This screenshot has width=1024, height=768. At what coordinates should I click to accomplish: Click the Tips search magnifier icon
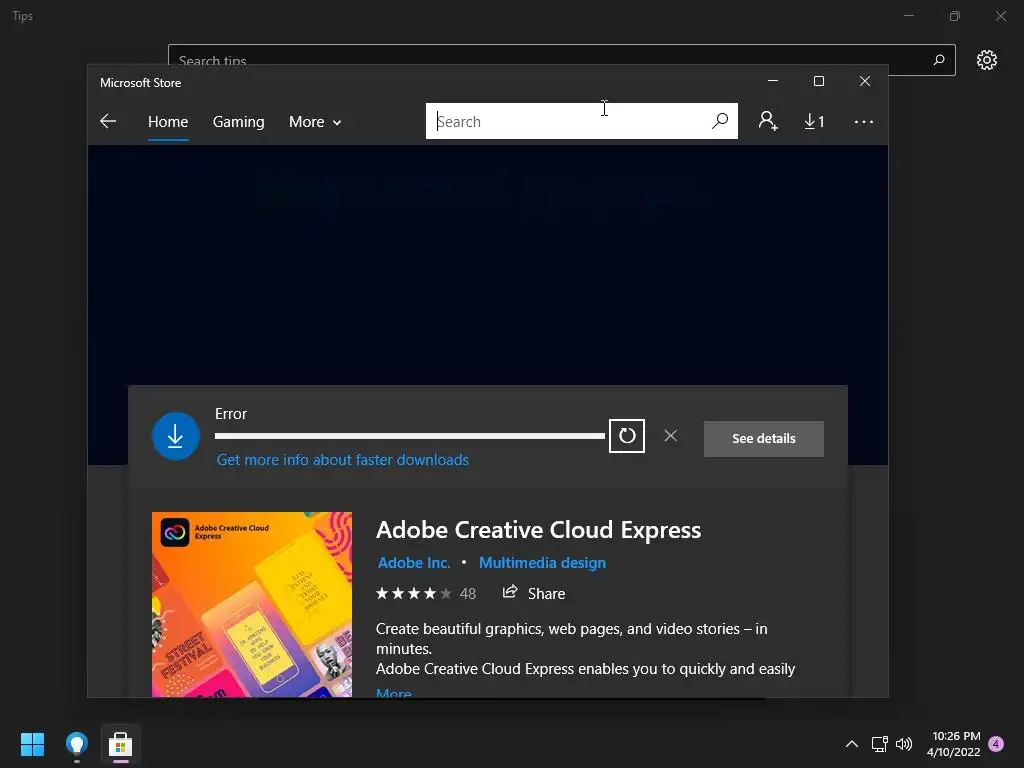pyautogui.click(x=938, y=59)
